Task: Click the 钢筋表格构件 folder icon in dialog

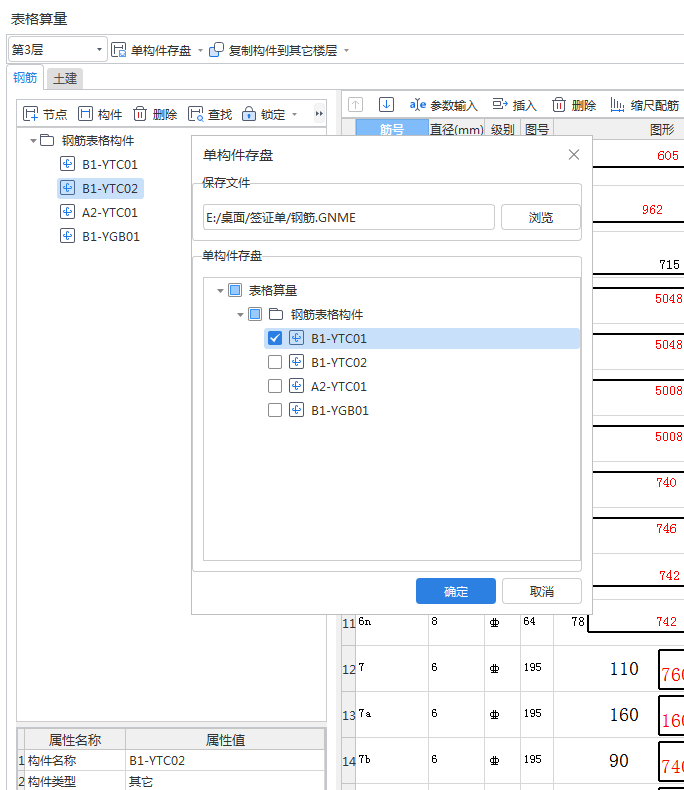Action: (x=276, y=314)
